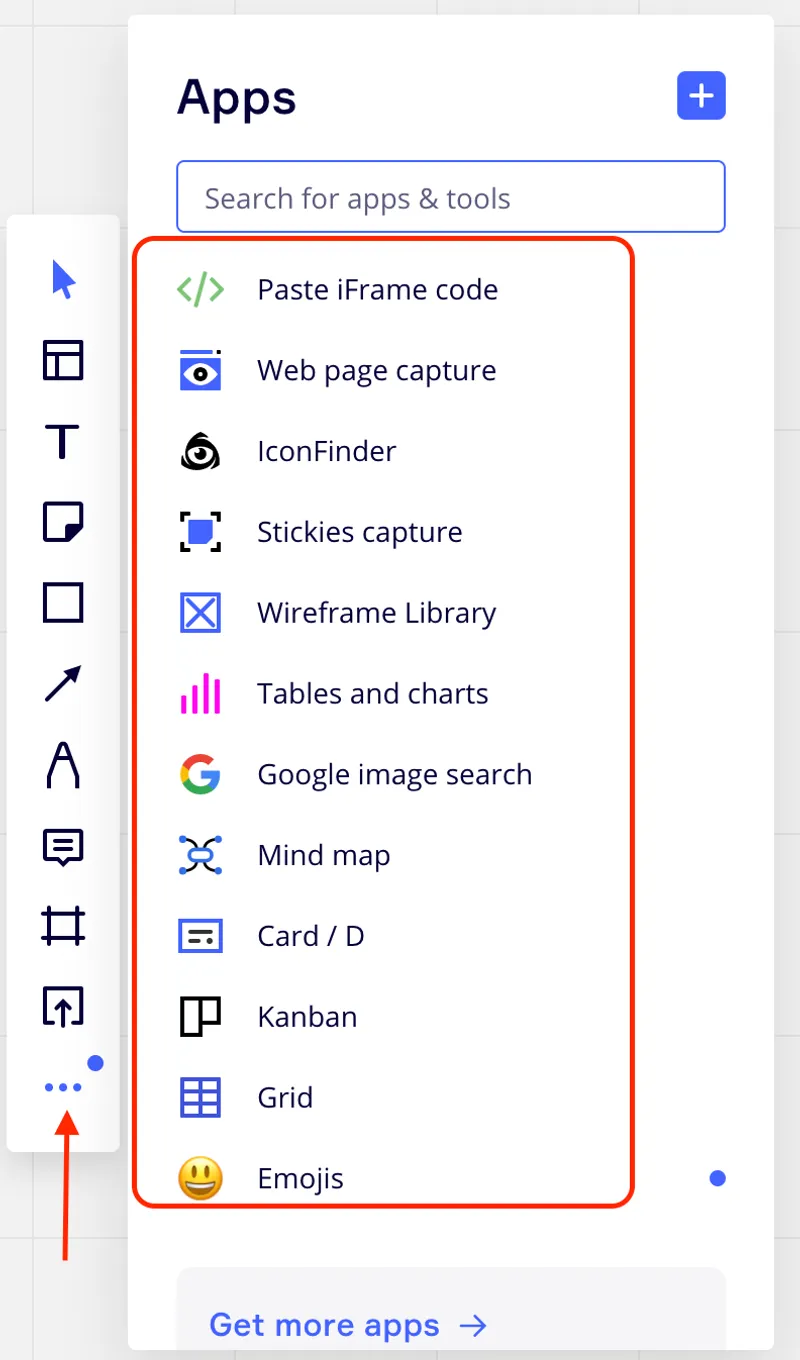Viewport: 800px width, 1360px height.
Task: Focus the Search for apps & tools field
Action: [x=451, y=197]
